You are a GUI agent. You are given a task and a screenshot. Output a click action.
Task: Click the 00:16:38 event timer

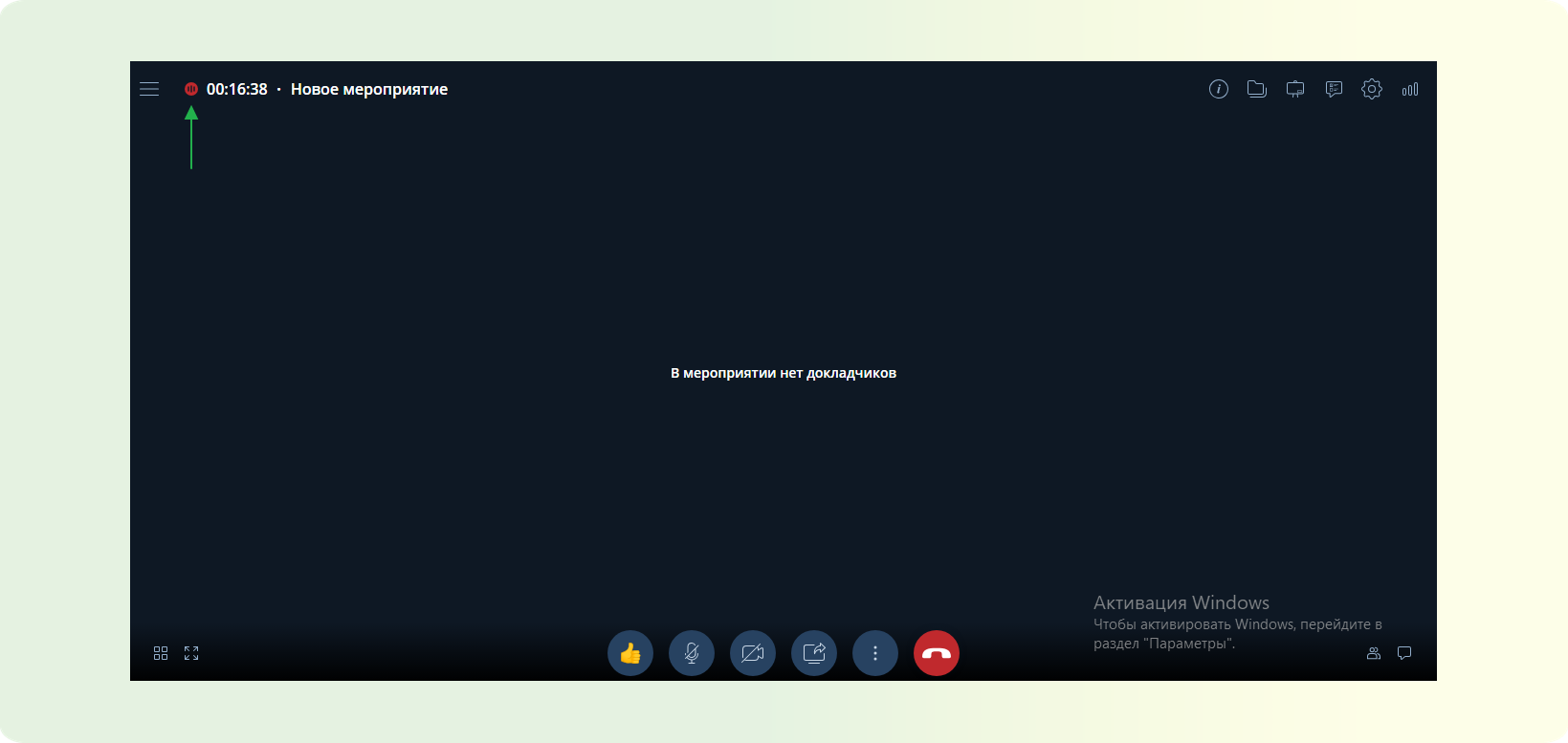(237, 89)
